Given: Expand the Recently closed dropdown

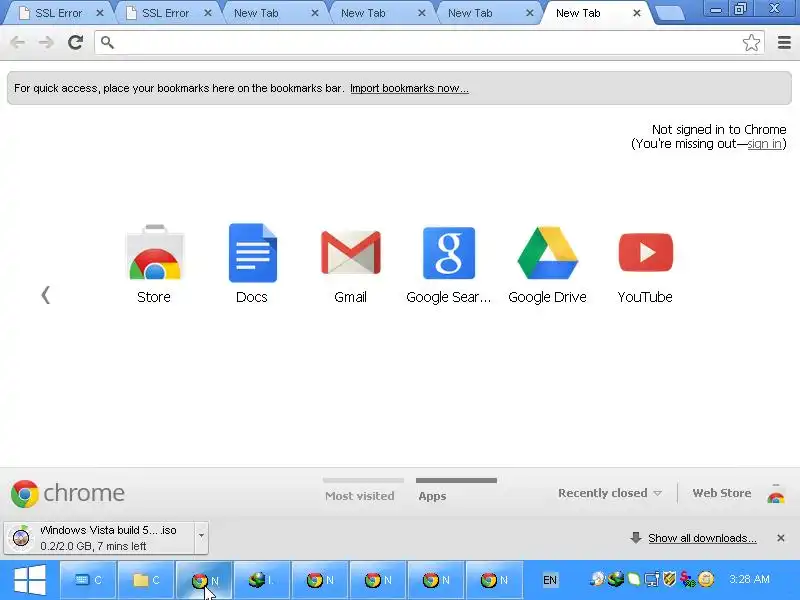Looking at the screenshot, I should (x=610, y=493).
